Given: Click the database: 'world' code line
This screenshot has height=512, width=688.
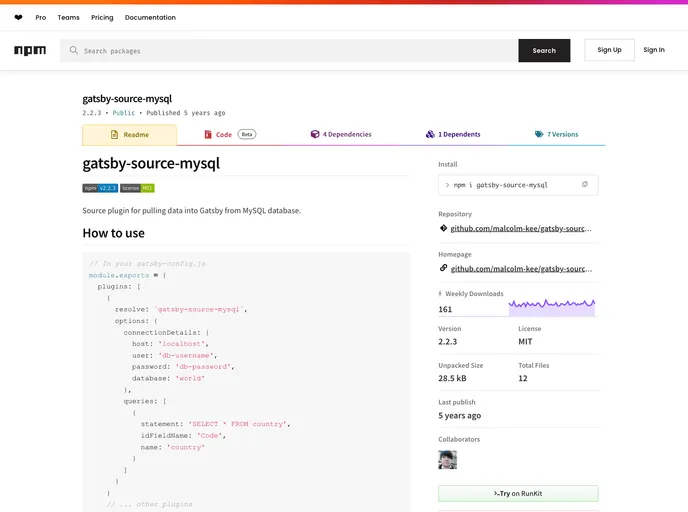Looking at the screenshot, I should pos(168,378).
